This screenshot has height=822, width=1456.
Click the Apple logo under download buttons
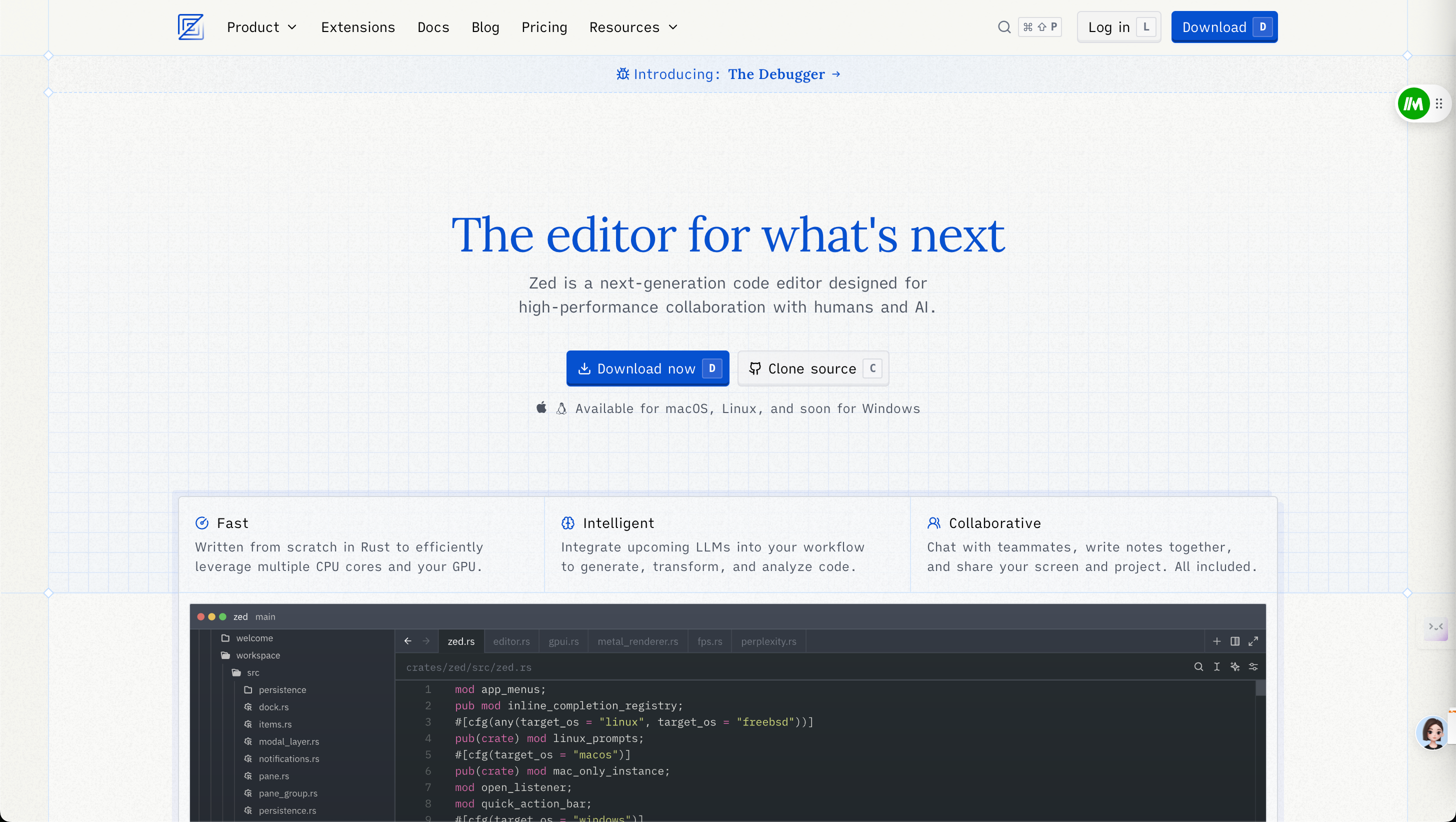pos(541,407)
